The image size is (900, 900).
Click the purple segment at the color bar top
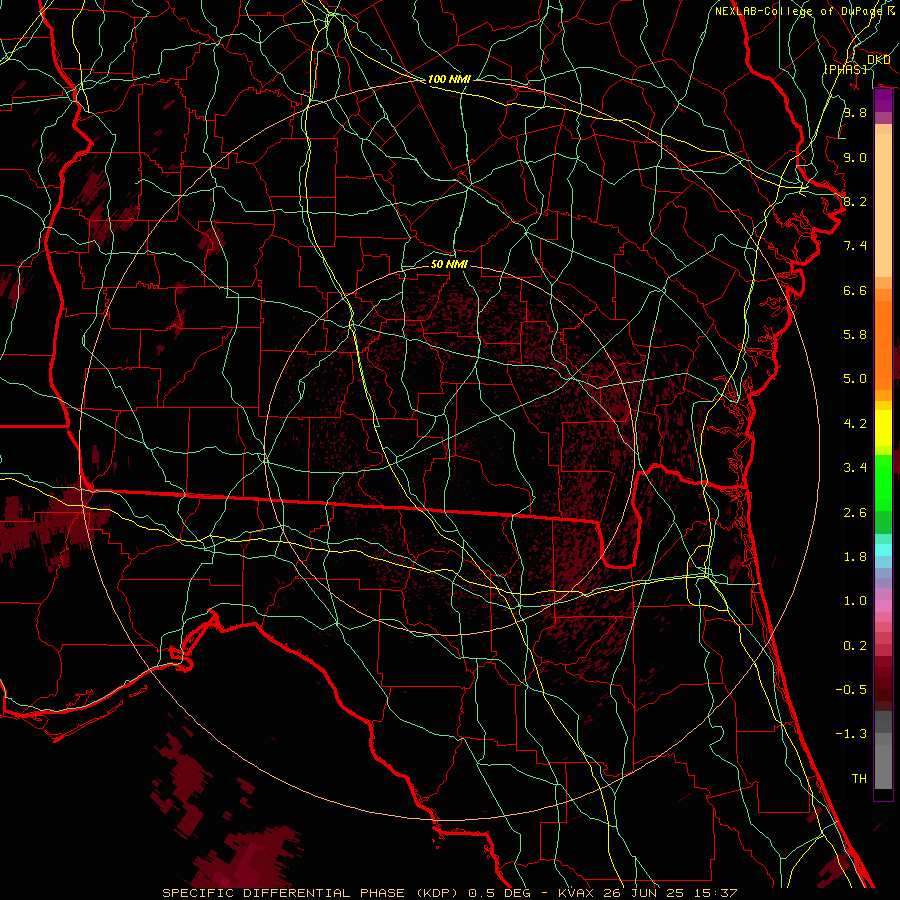883,101
